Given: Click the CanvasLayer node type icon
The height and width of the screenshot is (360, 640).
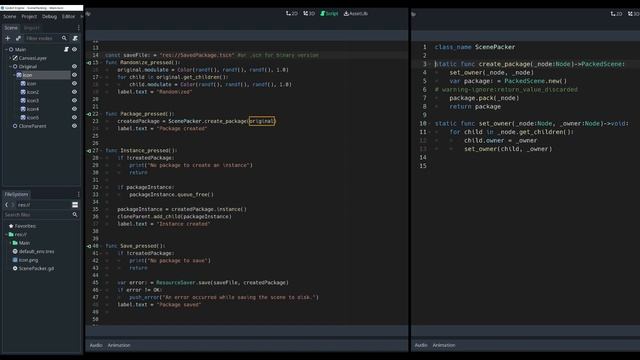Looking at the screenshot, I should coord(15,58).
